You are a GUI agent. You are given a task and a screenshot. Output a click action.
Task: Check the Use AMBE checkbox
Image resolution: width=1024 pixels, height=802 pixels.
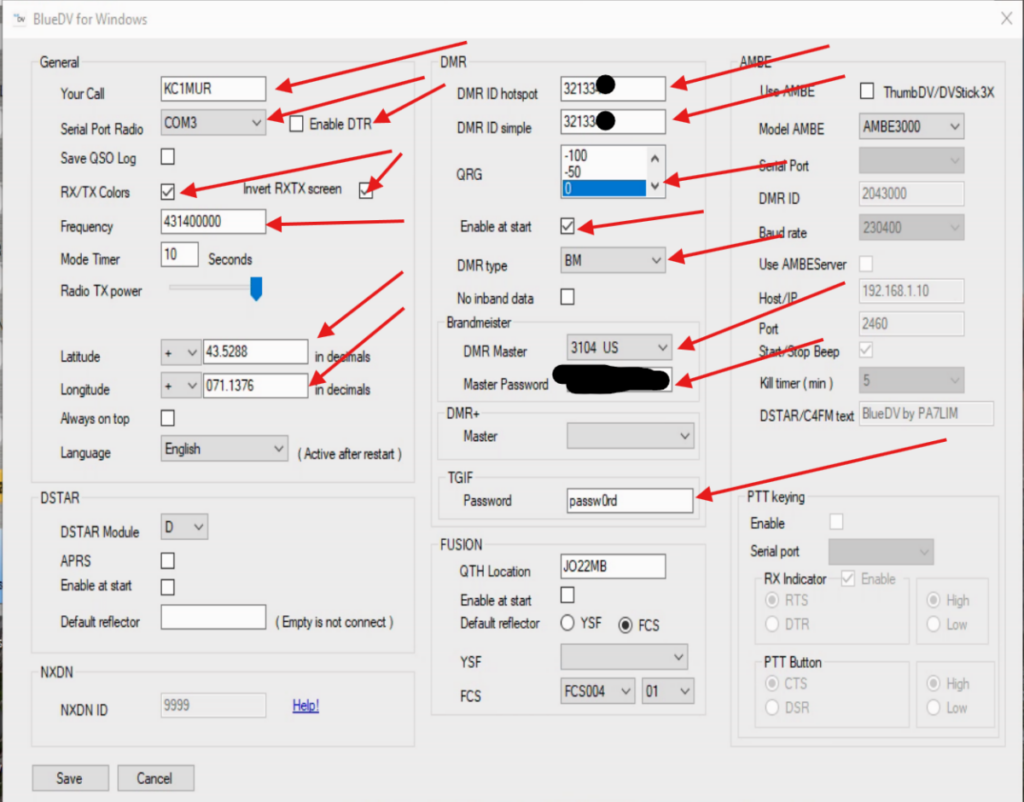(x=867, y=91)
